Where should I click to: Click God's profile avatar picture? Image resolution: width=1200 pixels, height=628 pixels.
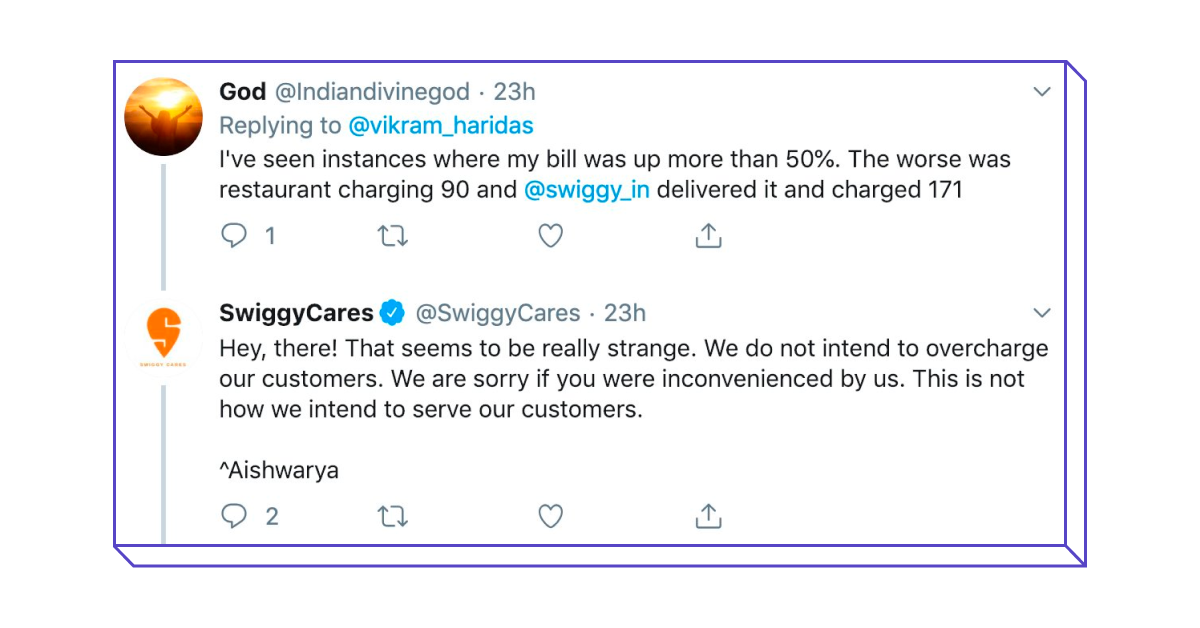163,117
